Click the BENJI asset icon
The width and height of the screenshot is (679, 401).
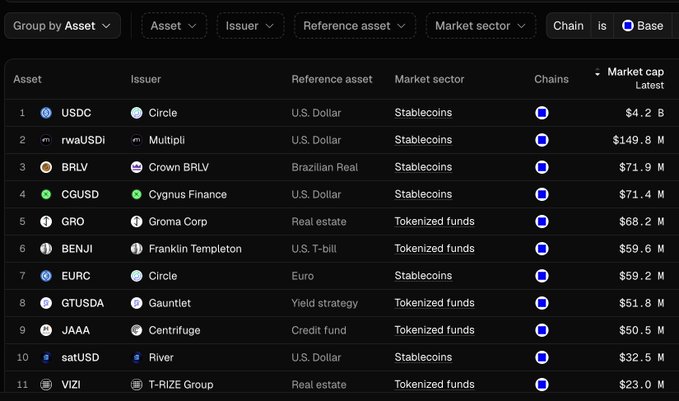[x=46, y=249]
